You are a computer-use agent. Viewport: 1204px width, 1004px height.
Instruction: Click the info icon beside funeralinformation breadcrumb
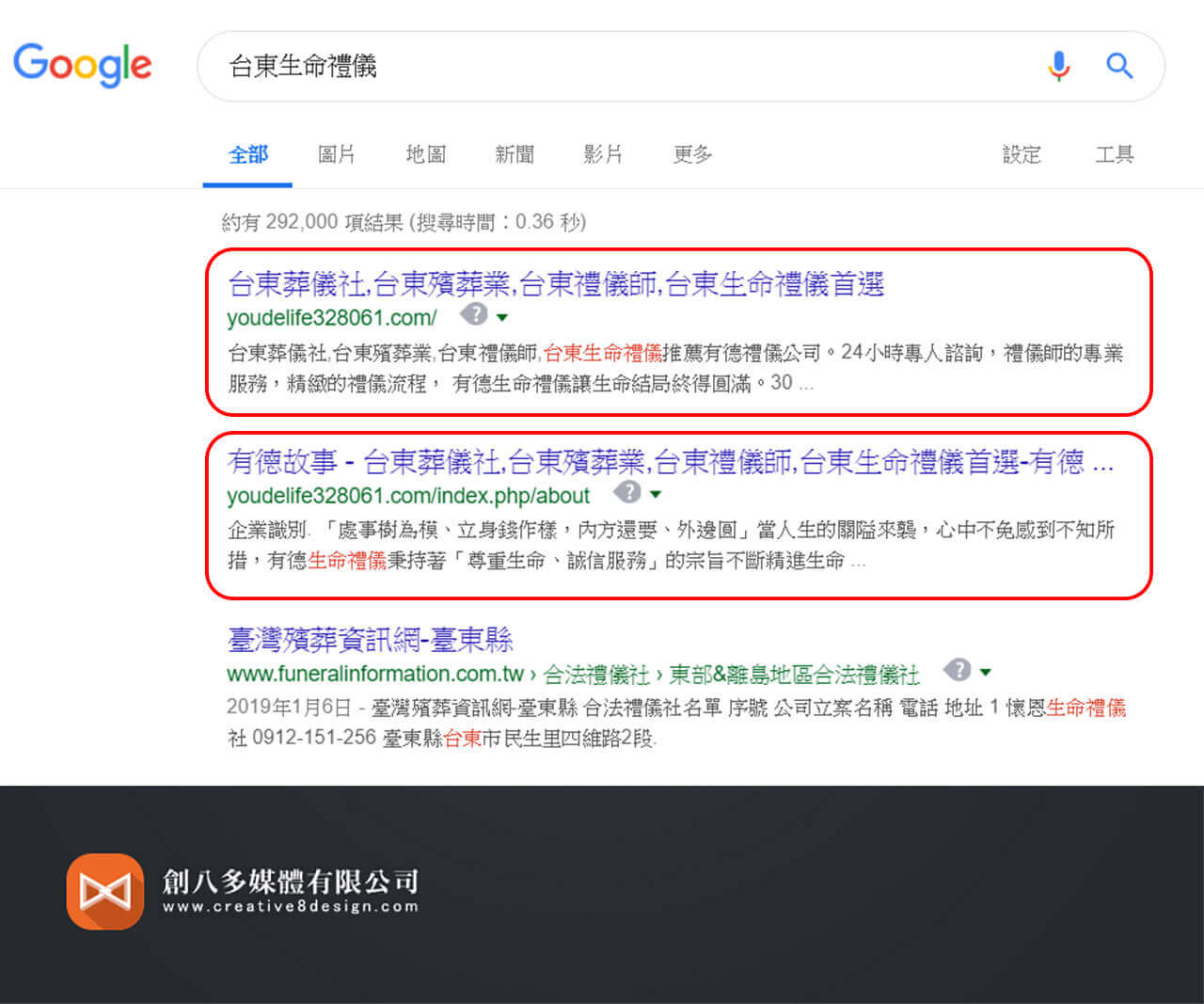pos(958,670)
